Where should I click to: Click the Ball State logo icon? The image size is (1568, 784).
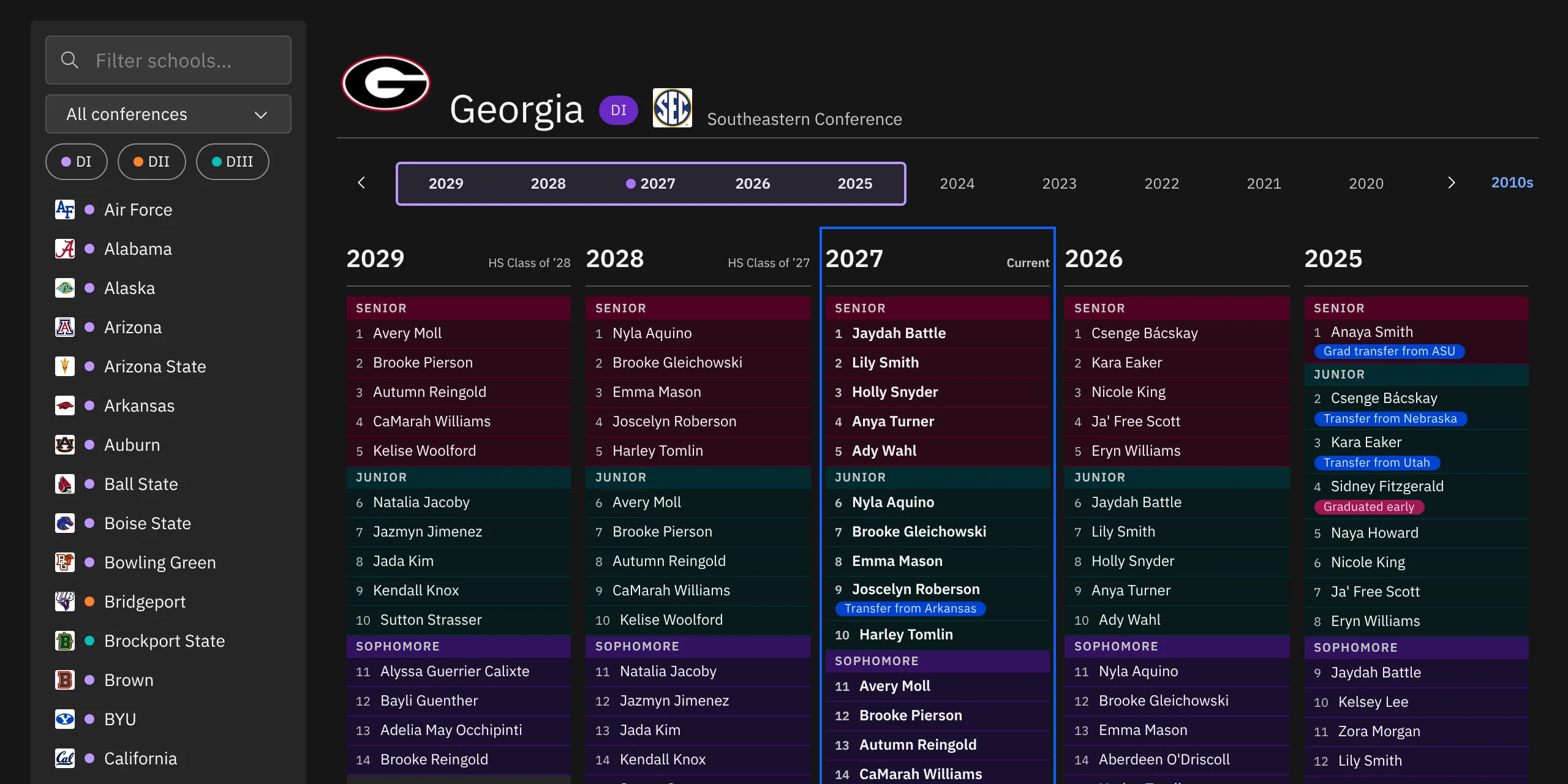pos(65,484)
